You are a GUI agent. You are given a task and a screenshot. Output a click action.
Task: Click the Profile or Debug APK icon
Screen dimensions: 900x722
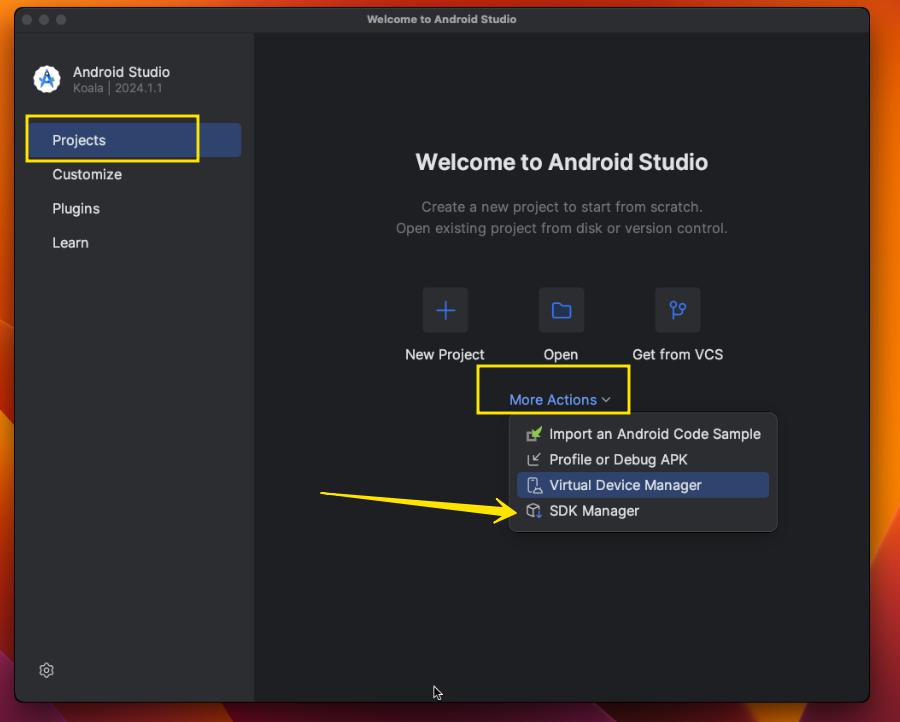coord(534,460)
